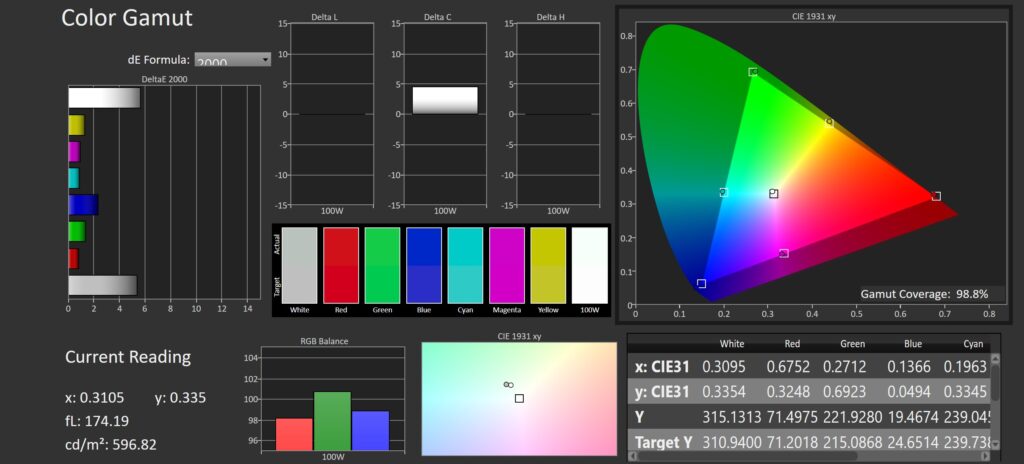Select the 100W swatch

pos(589,268)
